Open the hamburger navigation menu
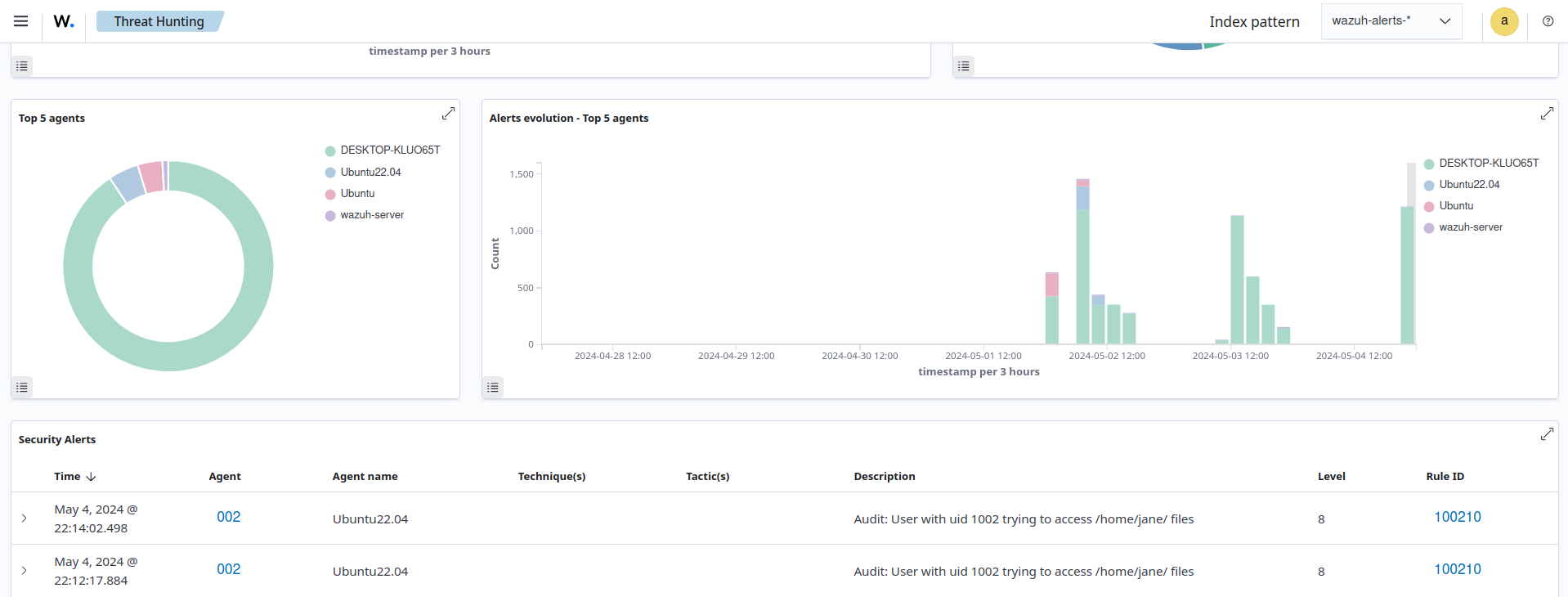Image resolution: width=1568 pixels, height=597 pixels. (x=21, y=21)
